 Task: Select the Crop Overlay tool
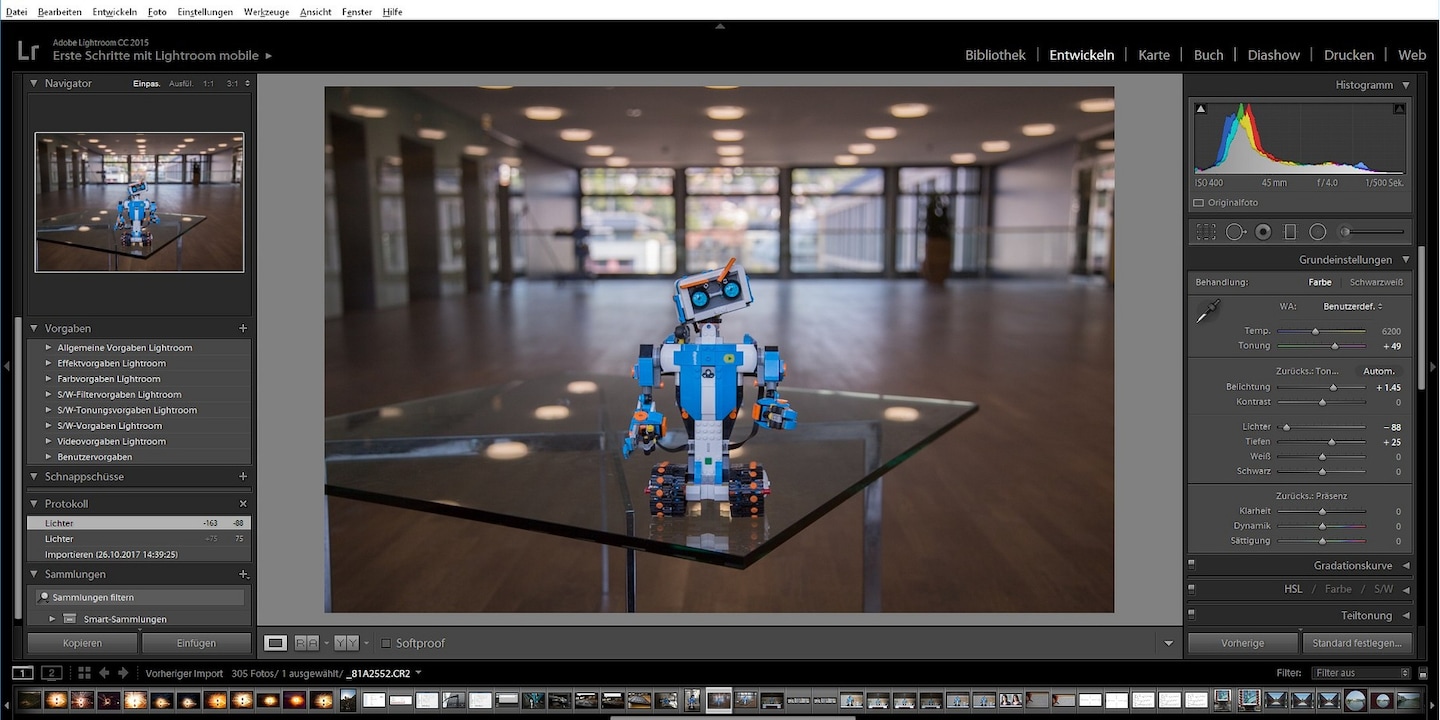tap(1206, 231)
